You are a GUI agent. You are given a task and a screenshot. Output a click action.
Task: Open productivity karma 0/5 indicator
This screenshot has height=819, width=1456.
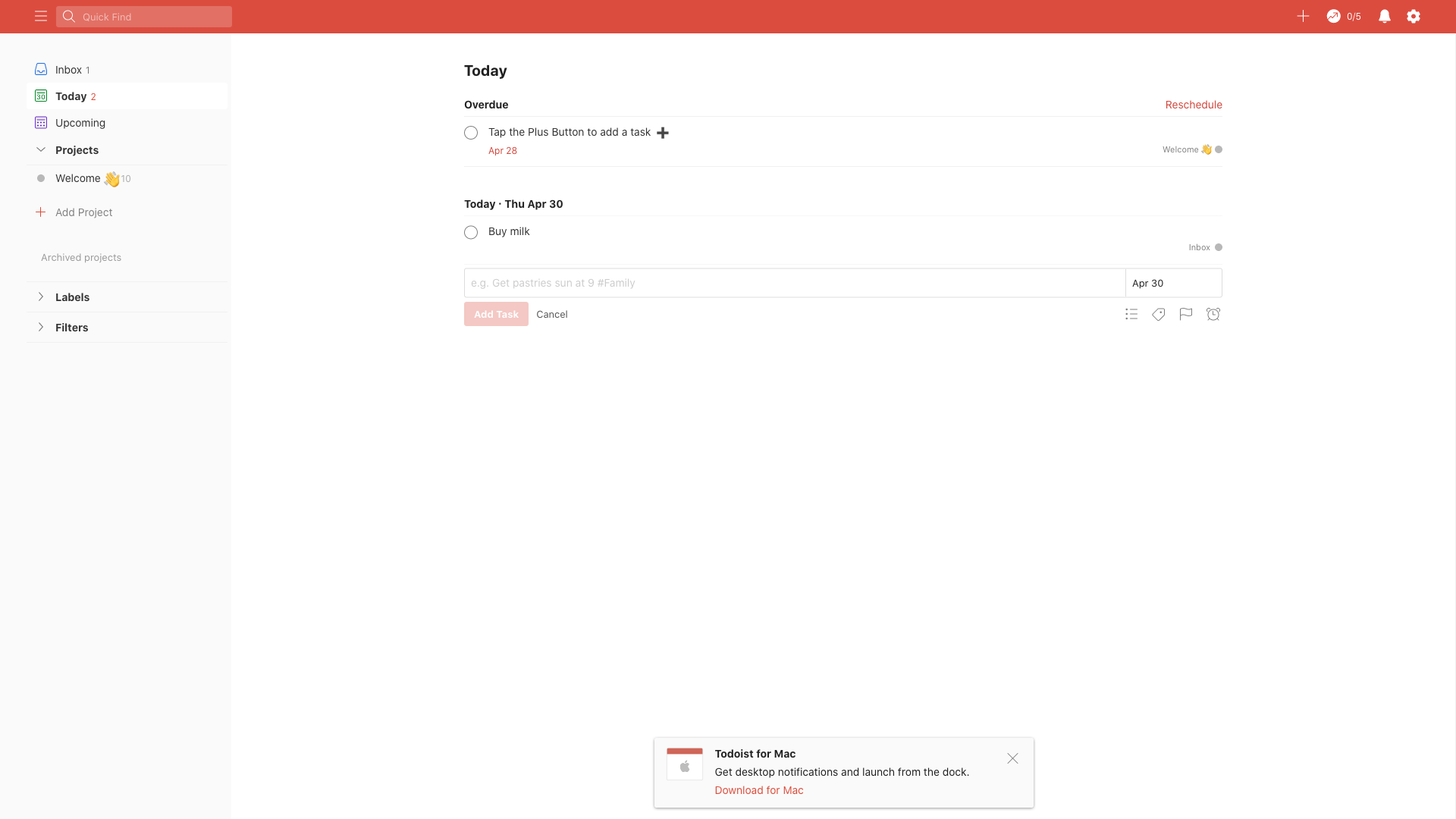coord(1344,16)
